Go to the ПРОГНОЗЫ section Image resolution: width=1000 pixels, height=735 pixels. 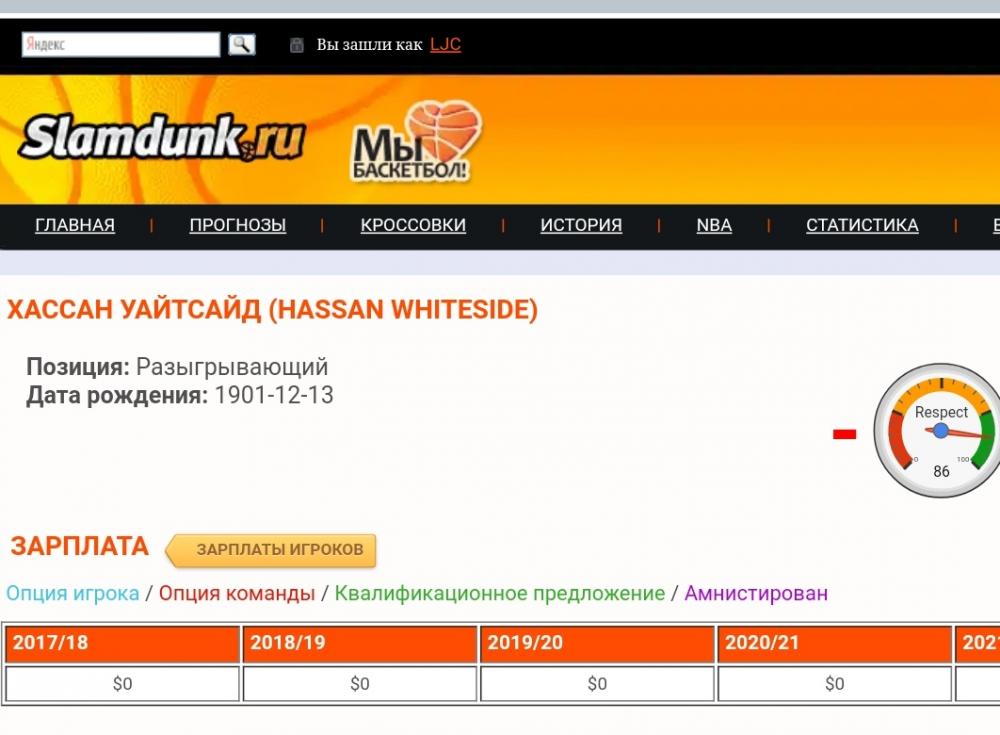[238, 225]
